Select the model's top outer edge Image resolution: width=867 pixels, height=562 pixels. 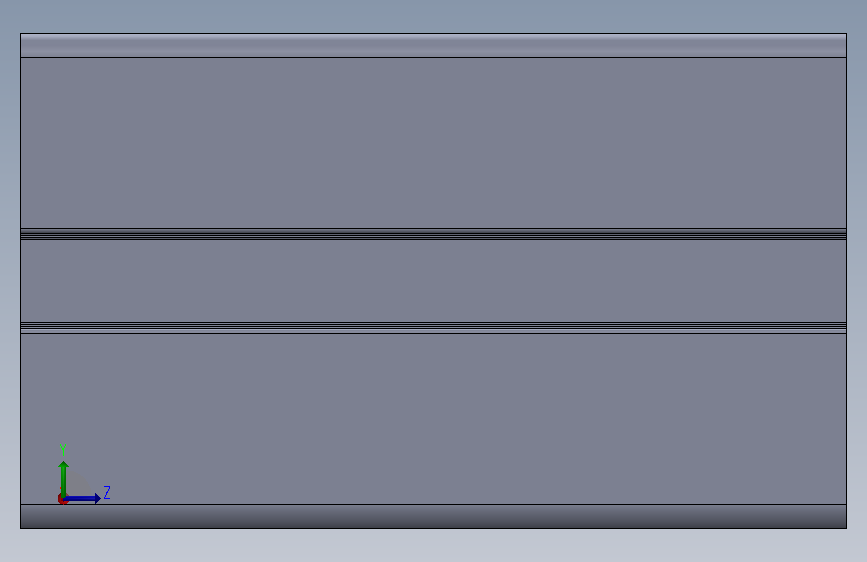click(x=434, y=34)
